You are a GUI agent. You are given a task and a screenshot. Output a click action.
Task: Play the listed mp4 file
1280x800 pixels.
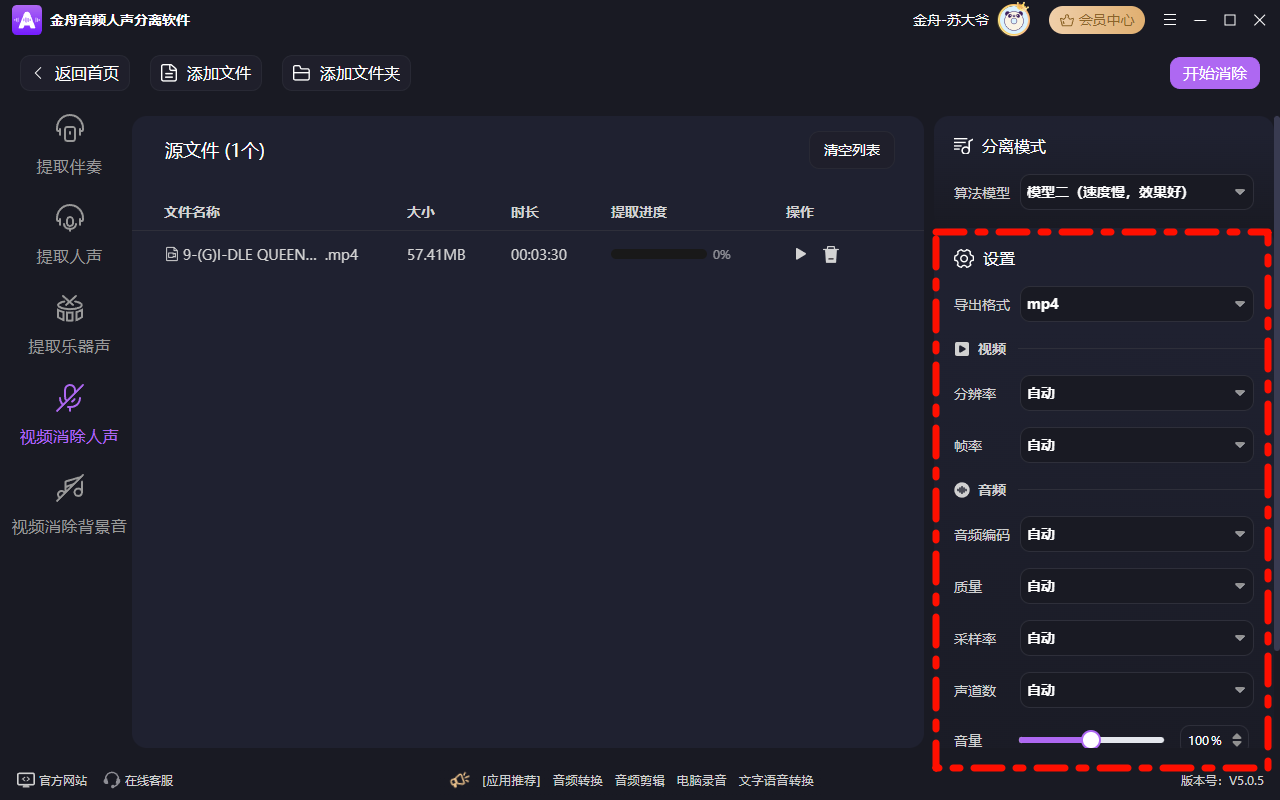pos(800,255)
